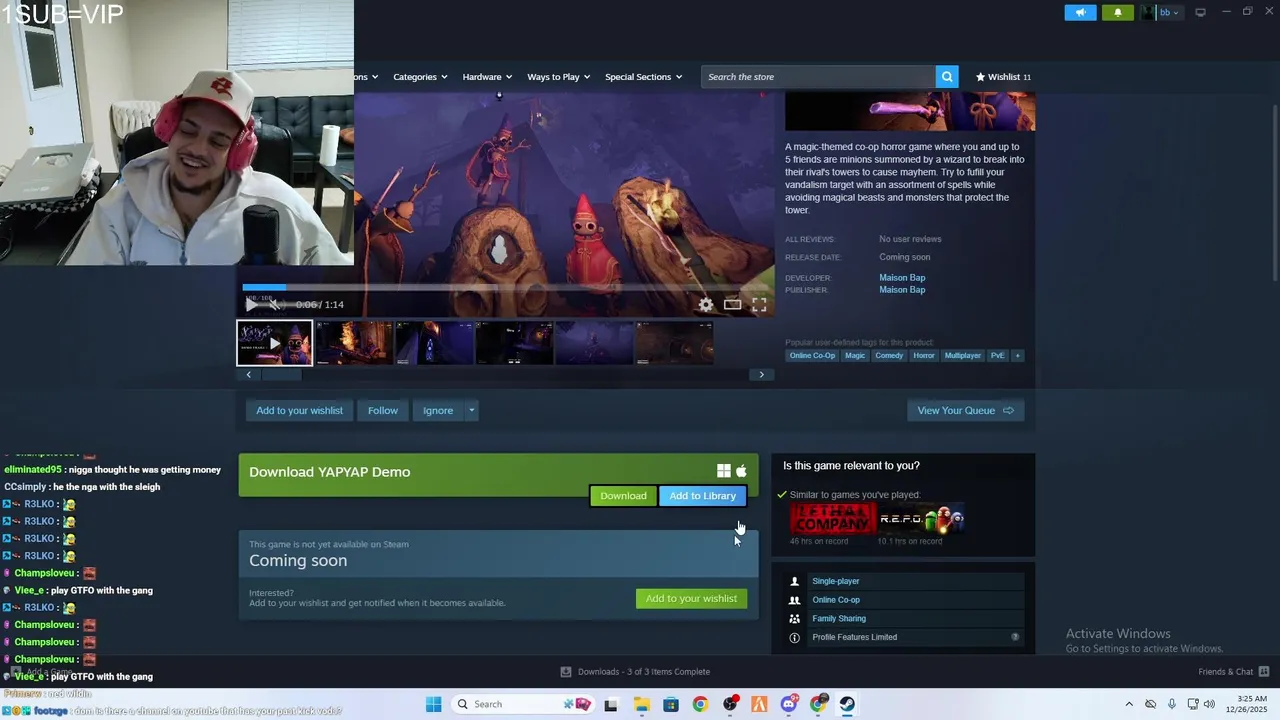This screenshot has width=1280, height=720.
Task: Expand the Special Sections menu
Action: pyautogui.click(x=643, y=77)
